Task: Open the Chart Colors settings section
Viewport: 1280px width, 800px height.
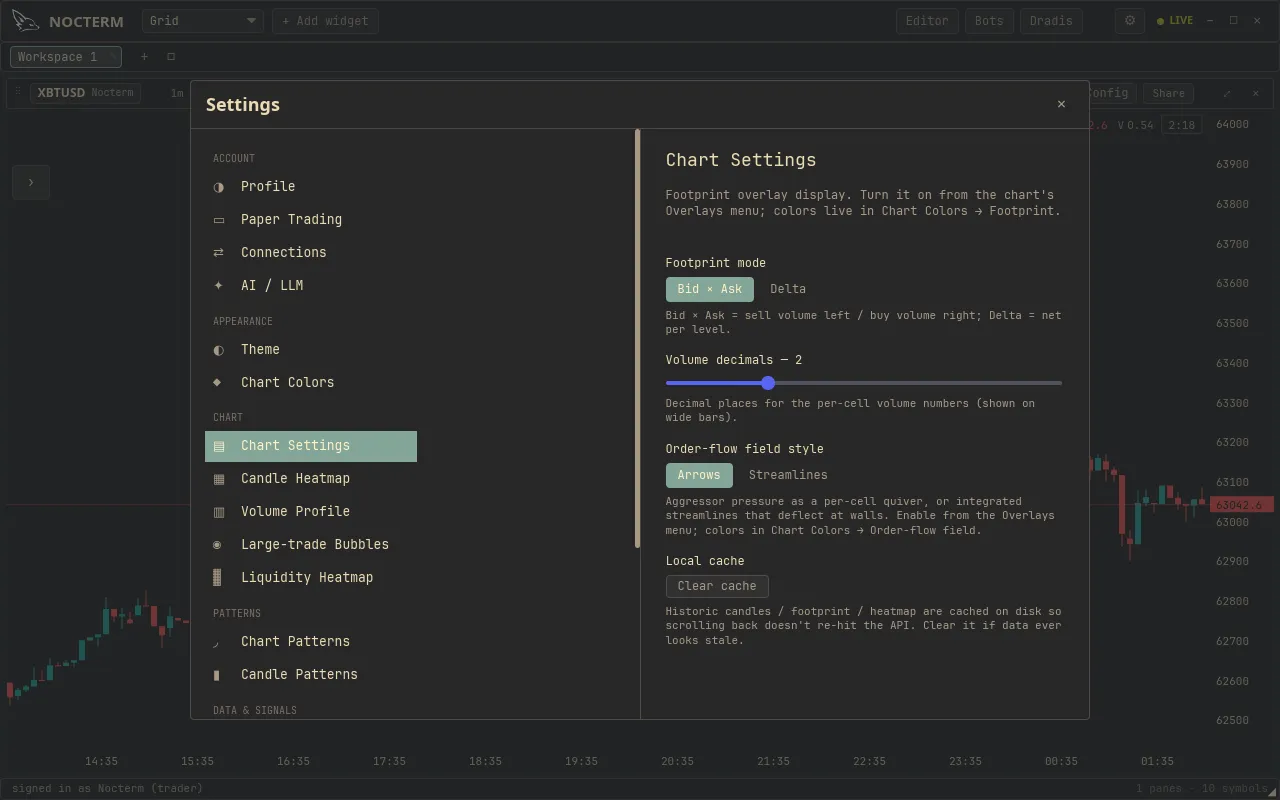Action: click(311, 383)
